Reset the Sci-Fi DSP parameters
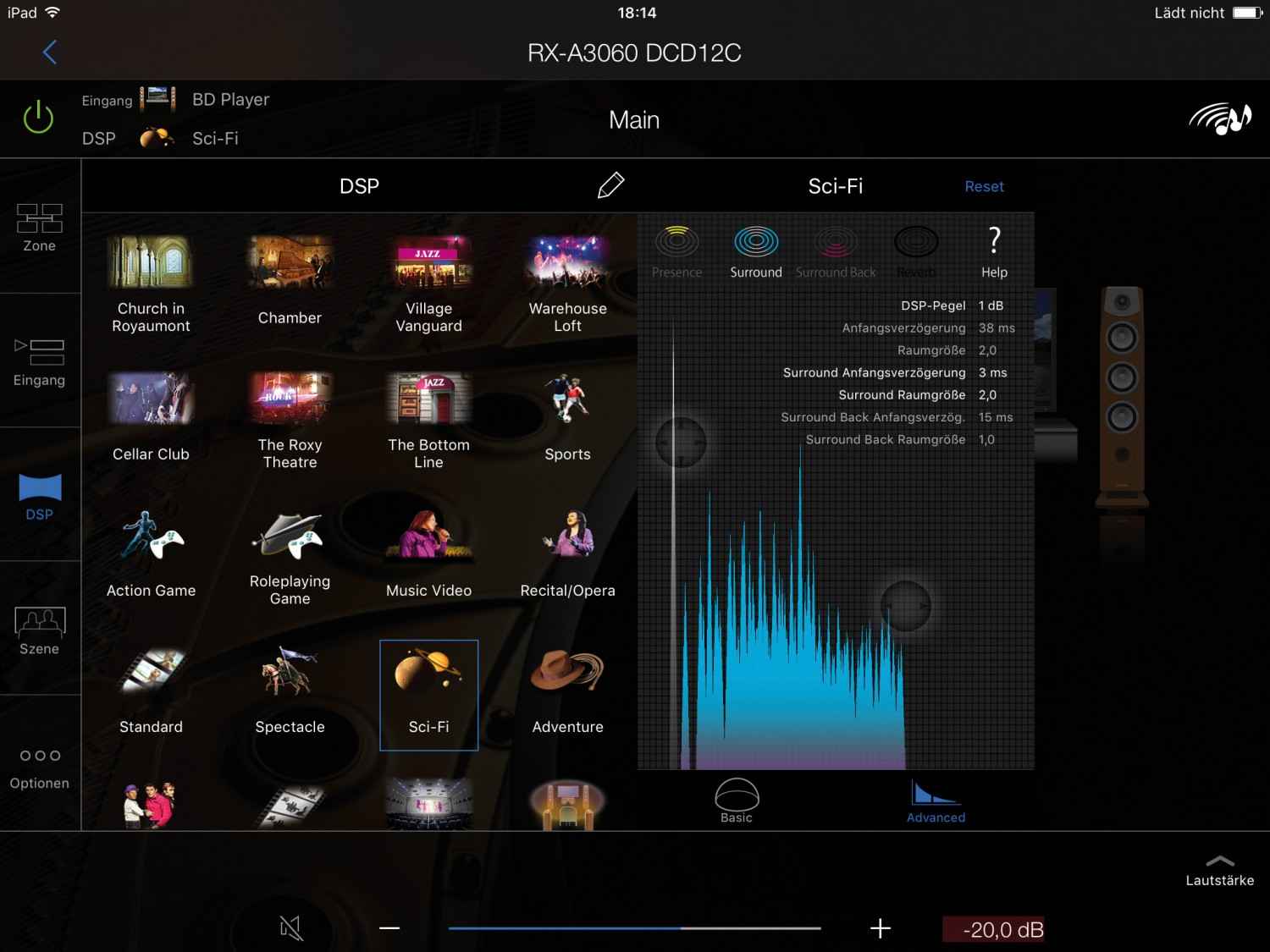This screenshot has height=952, width=1270. (984, 186)
